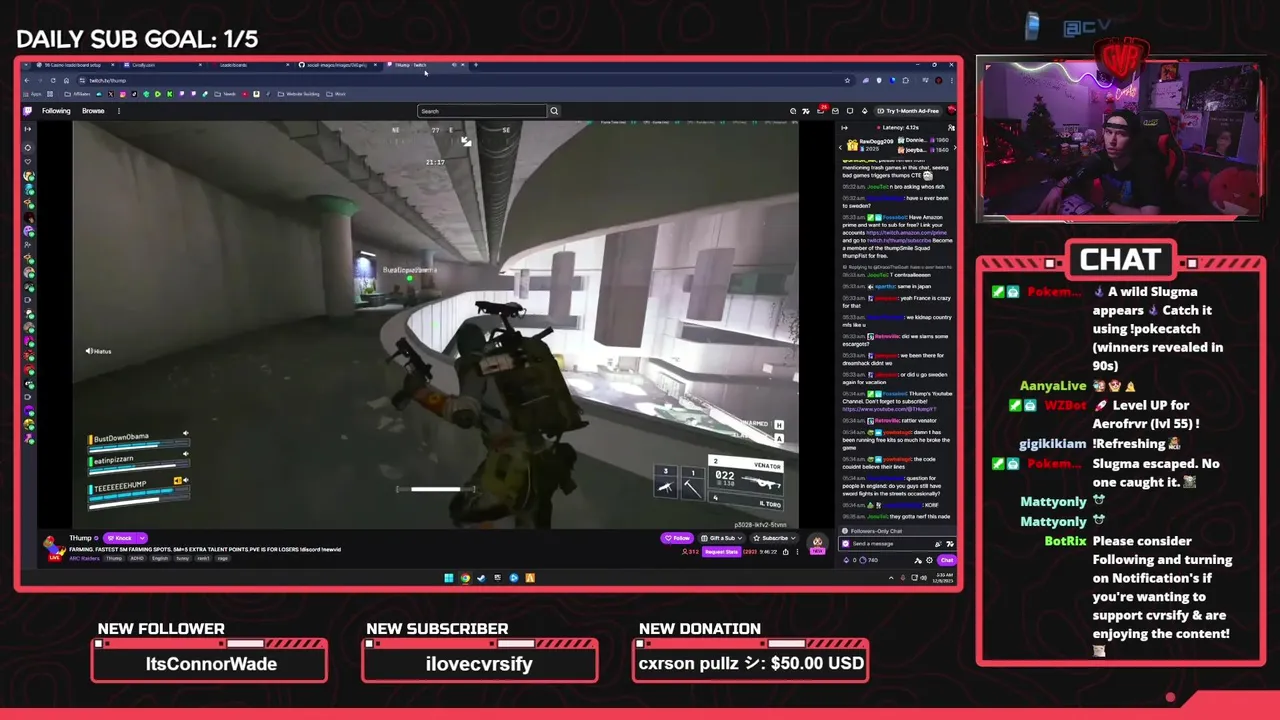Expand the Twitch left sidebar arrow

pyautogui.click(x=27, y=128)
